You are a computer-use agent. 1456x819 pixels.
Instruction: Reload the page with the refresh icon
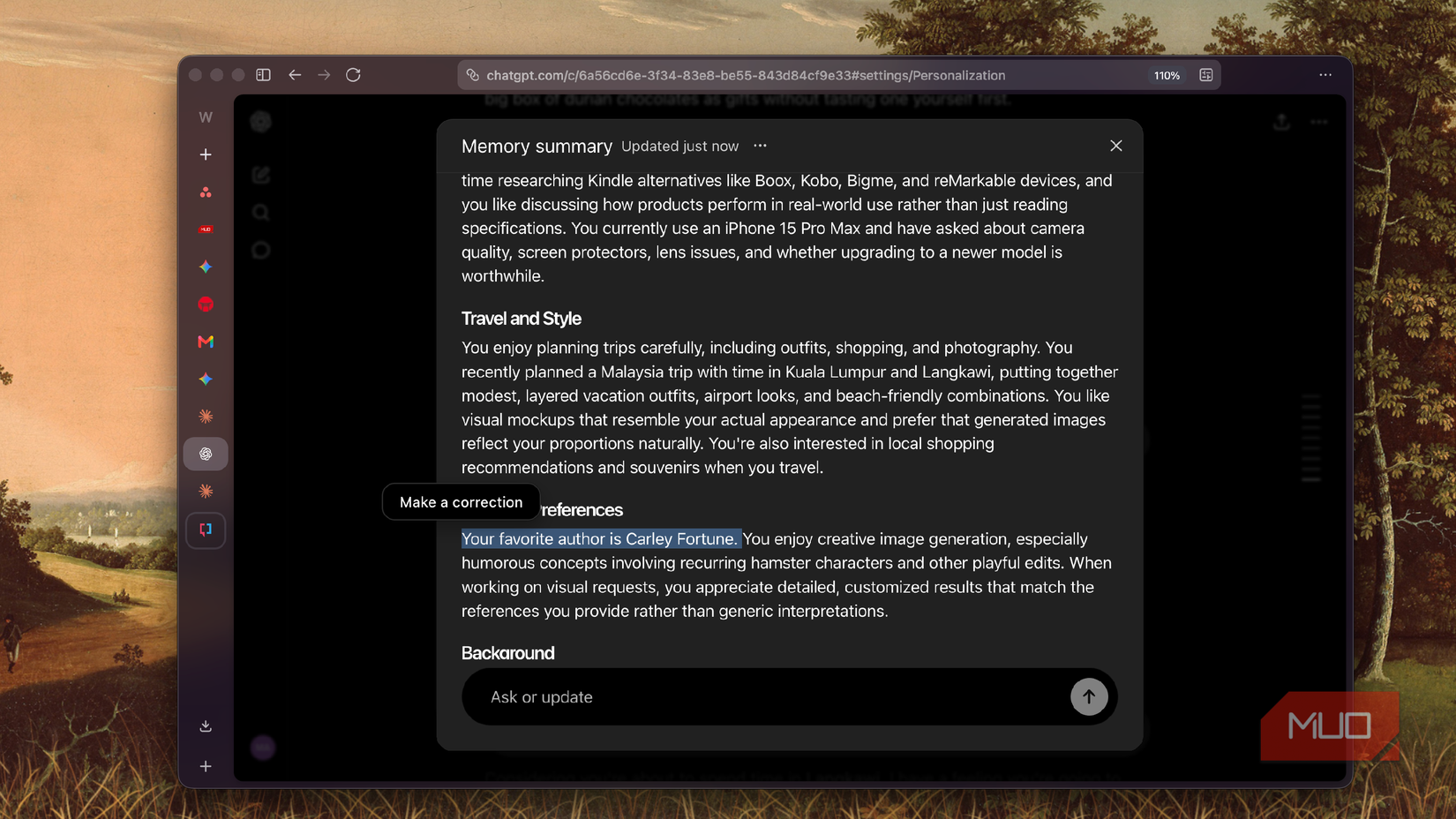[x=353, y=75]
